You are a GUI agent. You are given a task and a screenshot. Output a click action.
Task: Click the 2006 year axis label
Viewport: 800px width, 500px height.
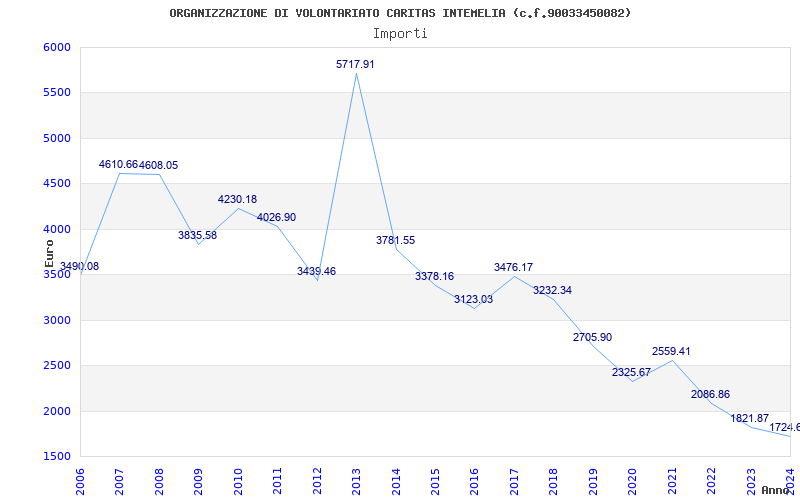click(x=80, y=481)
